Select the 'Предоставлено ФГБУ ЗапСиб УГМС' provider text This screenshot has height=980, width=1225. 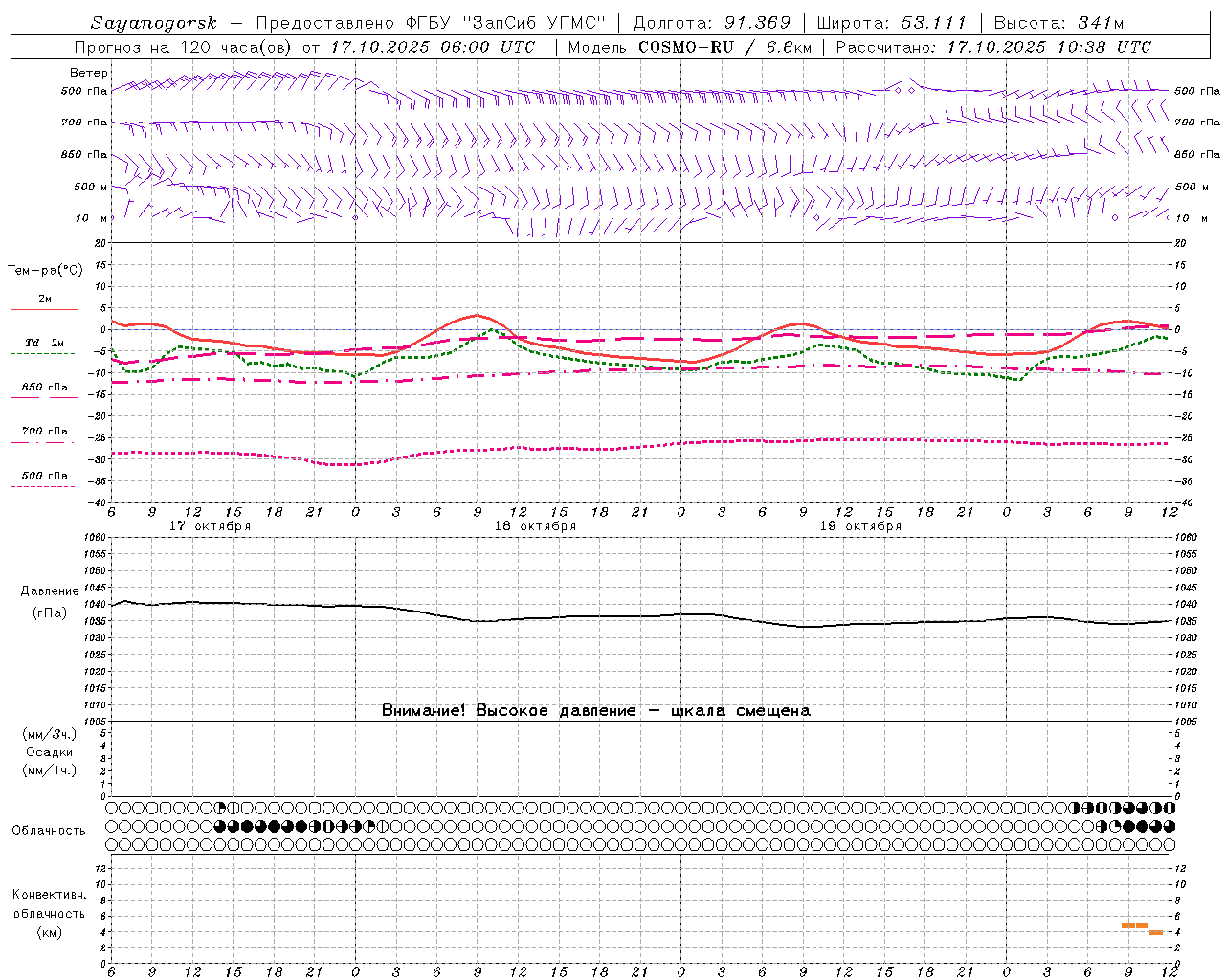tap(432, 23)
